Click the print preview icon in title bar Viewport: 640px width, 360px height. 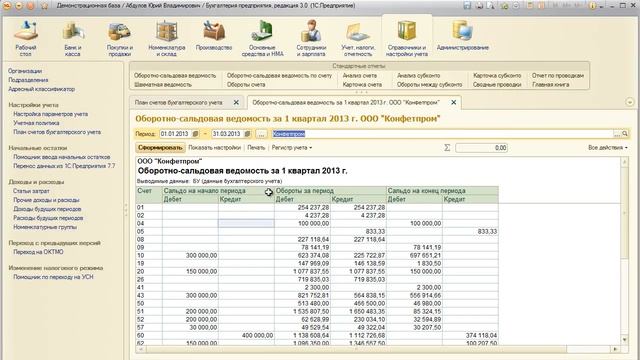pyautogui.click(x=491, y=6)
